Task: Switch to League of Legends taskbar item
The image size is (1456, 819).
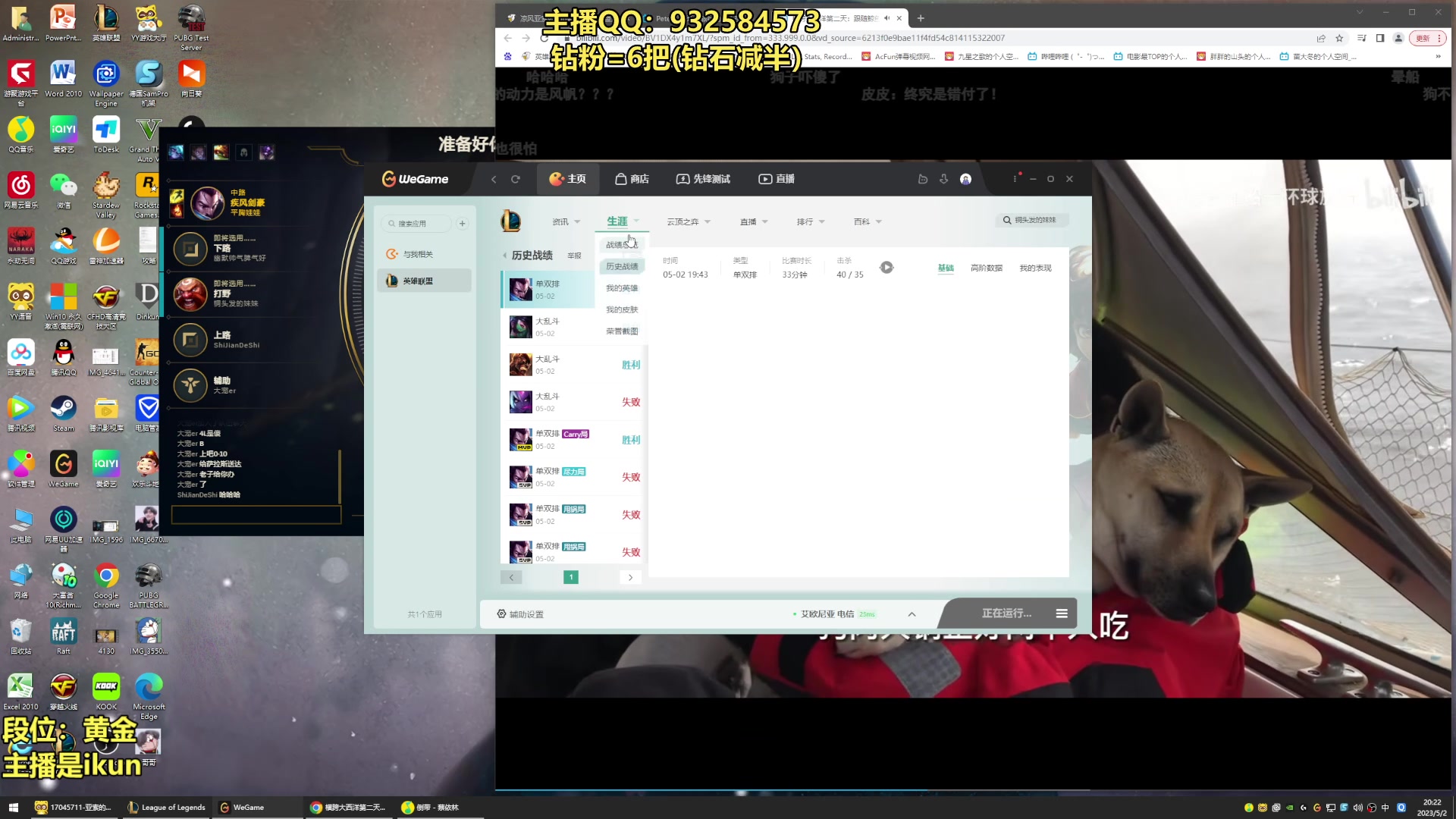Action: coord(168,808)
